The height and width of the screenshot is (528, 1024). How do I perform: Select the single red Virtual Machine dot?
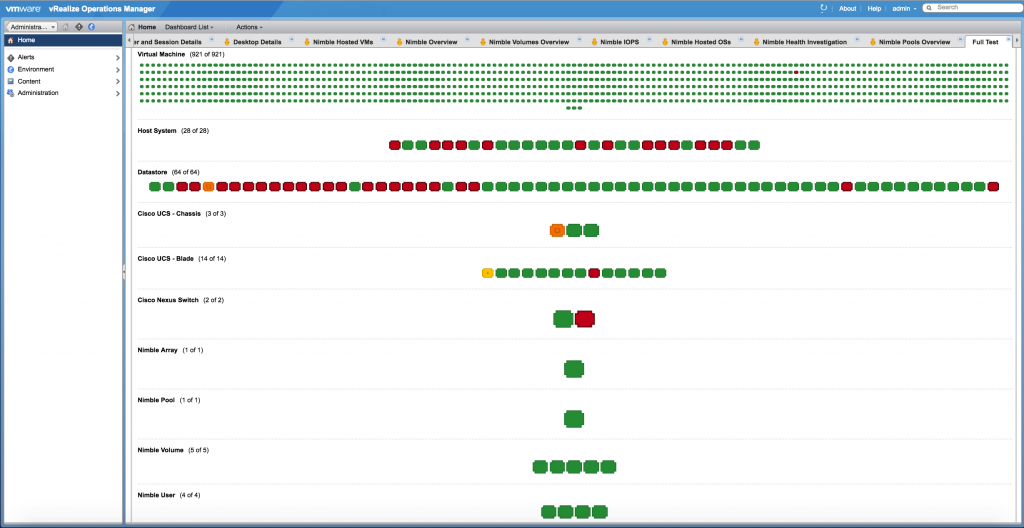click(x=796, y=72)
